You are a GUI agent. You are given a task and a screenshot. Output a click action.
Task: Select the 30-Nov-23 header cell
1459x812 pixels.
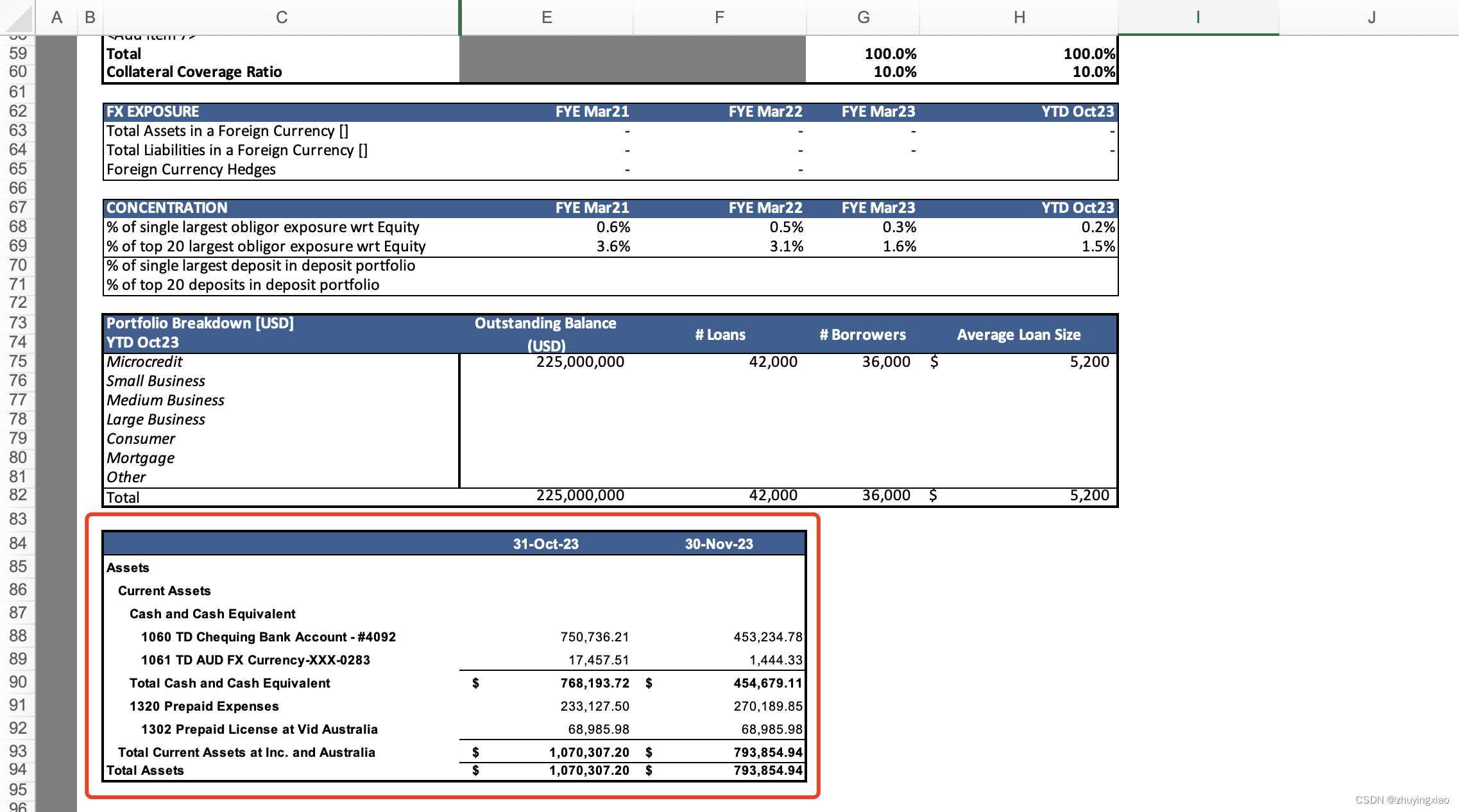click(x=719, y=544)
